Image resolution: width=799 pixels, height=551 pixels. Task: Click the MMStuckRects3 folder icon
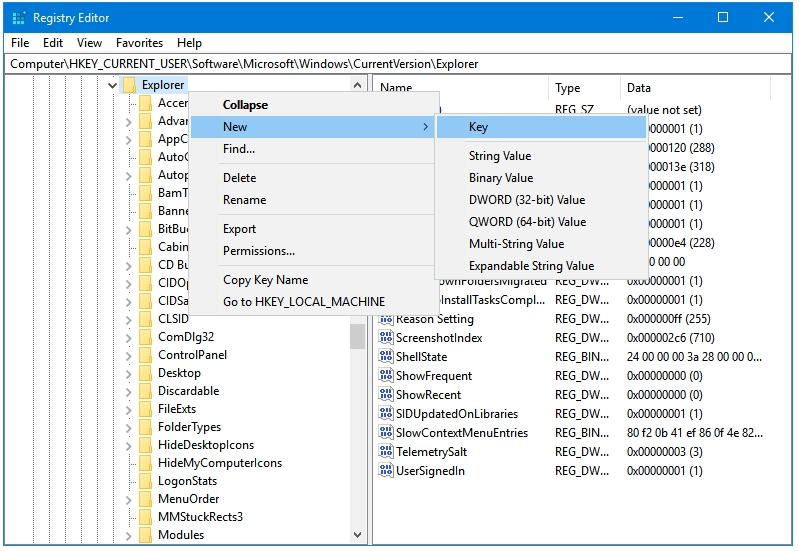(x=146, y=517)
